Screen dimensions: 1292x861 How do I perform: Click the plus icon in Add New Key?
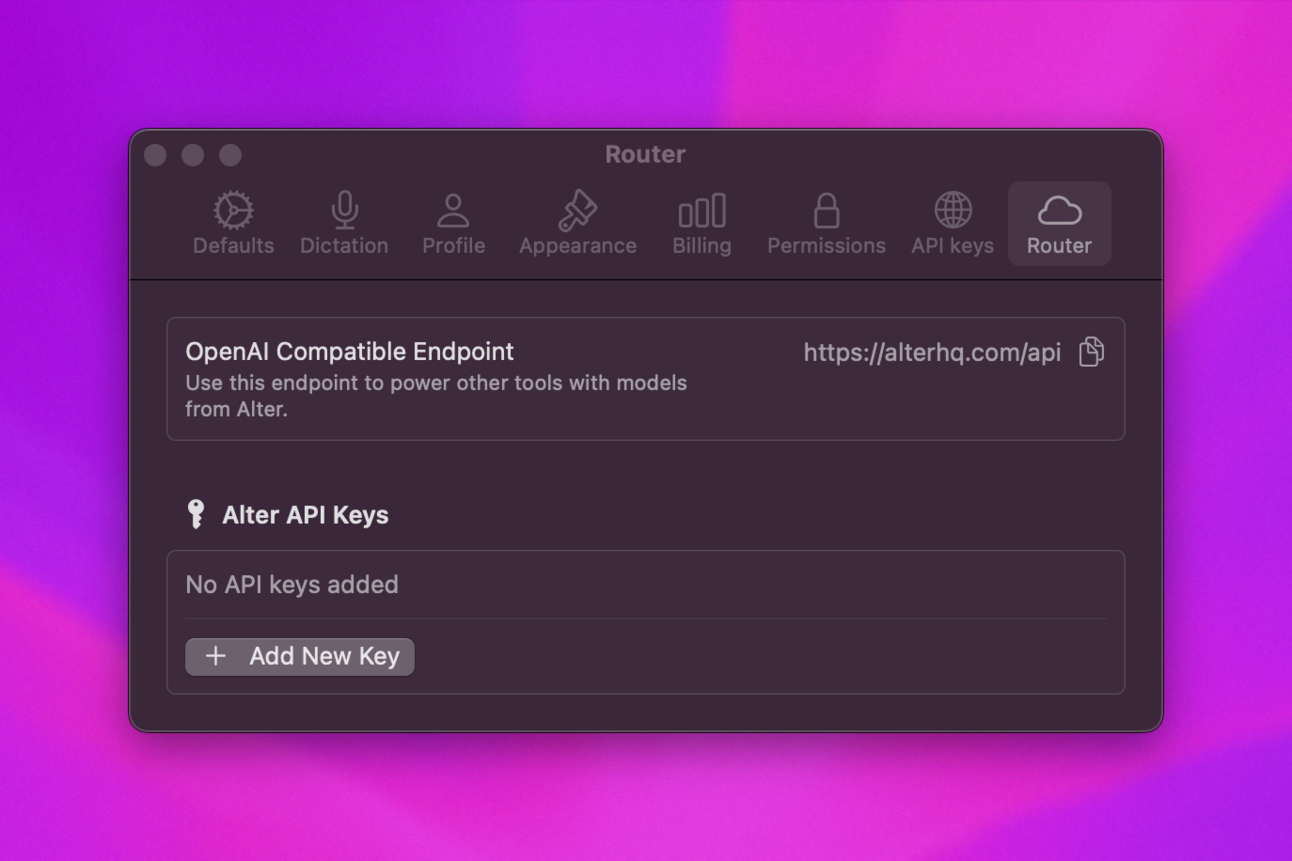216,656
